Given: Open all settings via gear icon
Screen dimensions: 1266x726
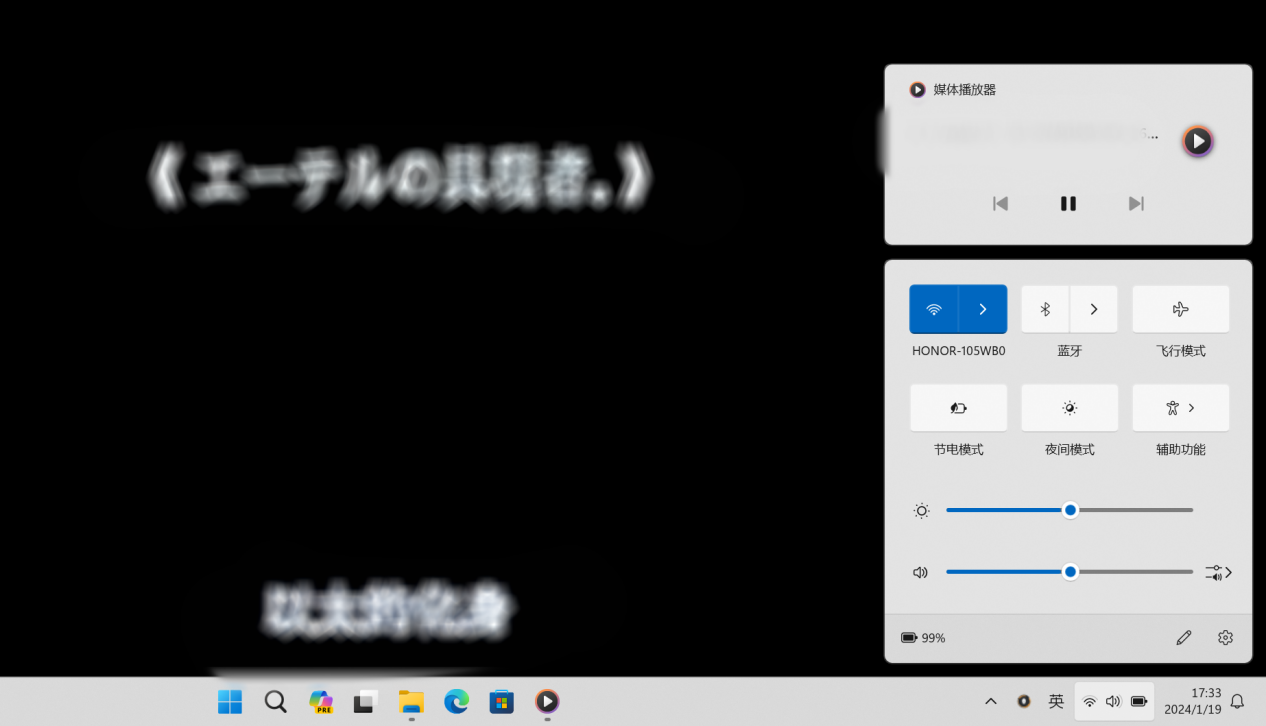Looking at the screenshot, I should click(x=1225, y=638).
